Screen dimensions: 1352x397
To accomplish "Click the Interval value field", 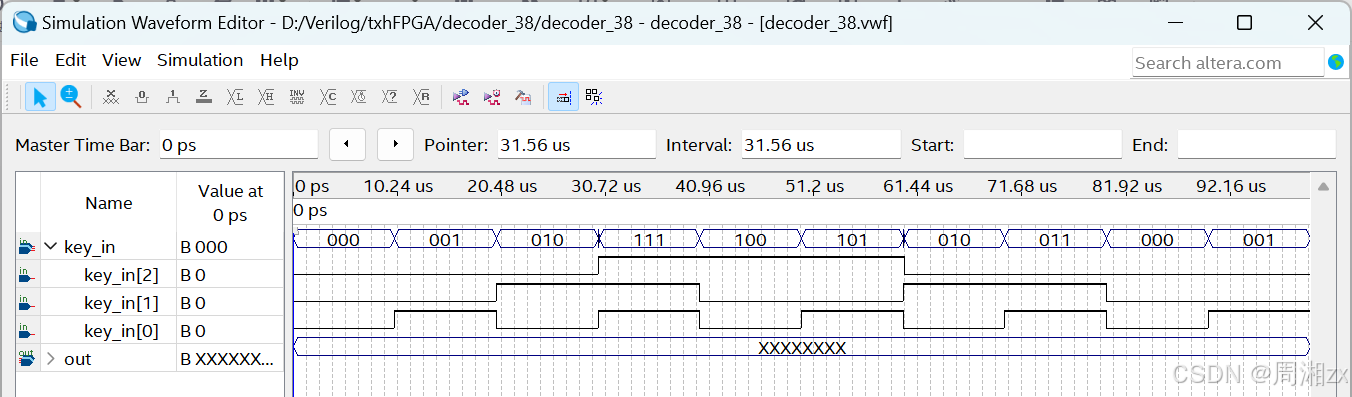I will (x=821, y=145).
